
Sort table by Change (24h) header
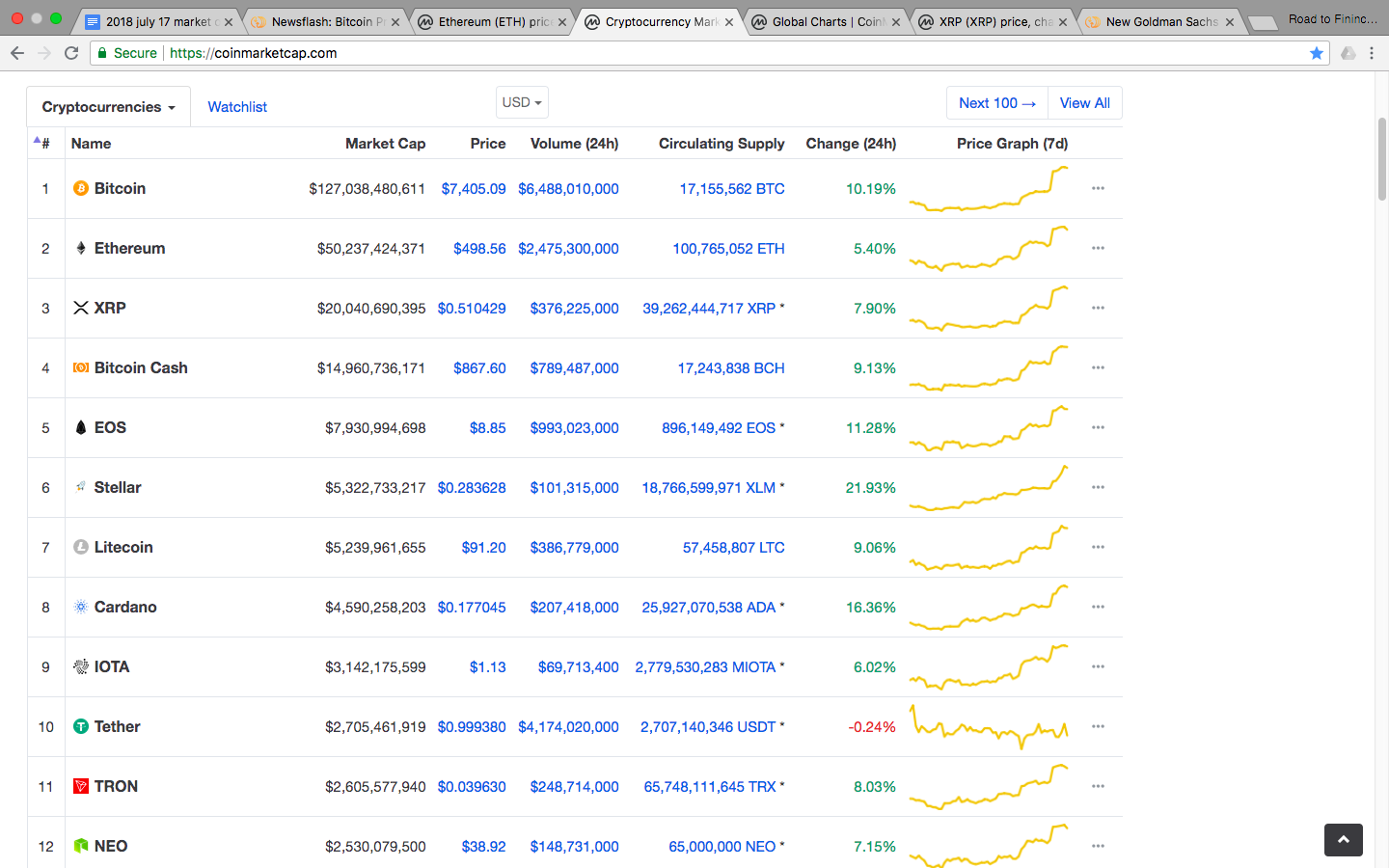point(851,143)
